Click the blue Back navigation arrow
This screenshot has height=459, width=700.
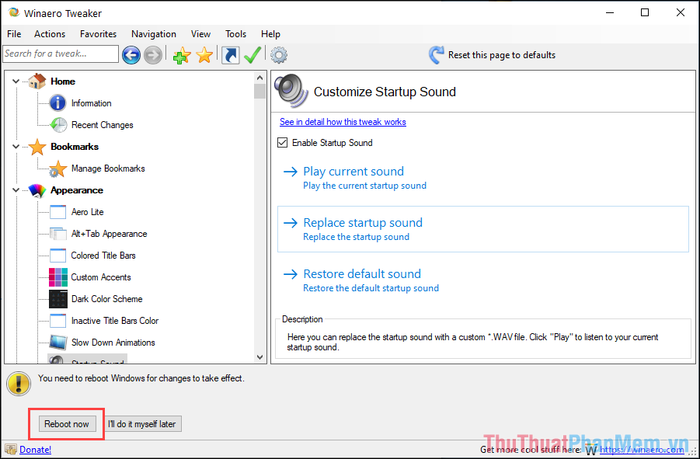pyautogui.click(x=131, y=55)
